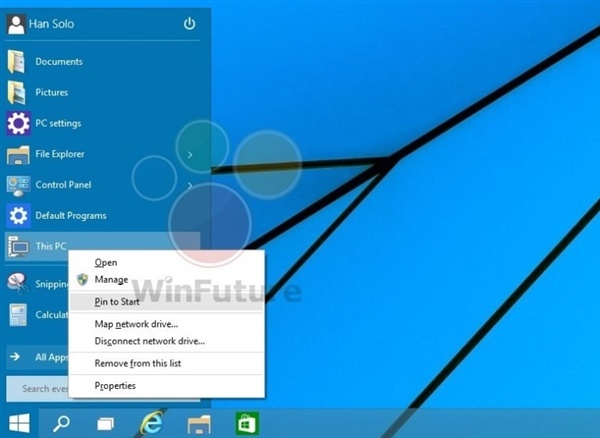Viewport: 600px width, 438px height.
Task: Click the Documents label
Action: (x=59, y=62)
